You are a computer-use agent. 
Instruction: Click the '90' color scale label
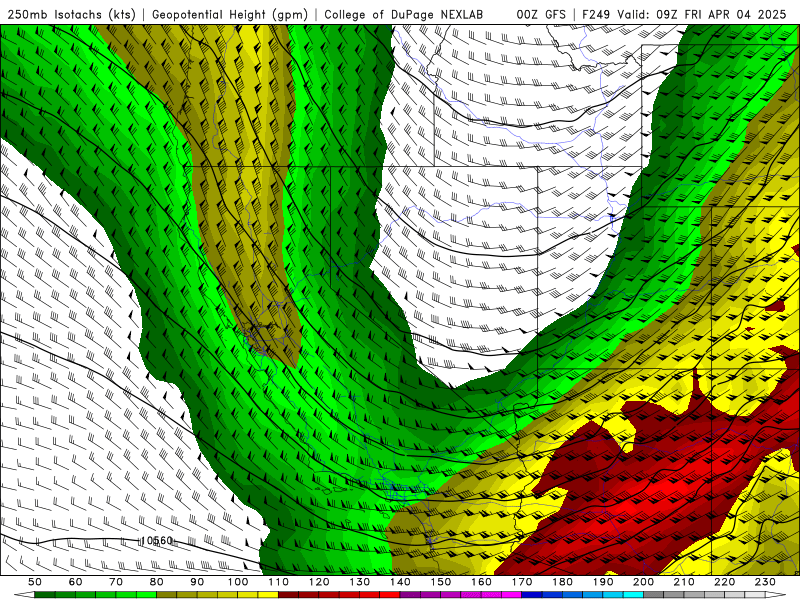point(197,582)
